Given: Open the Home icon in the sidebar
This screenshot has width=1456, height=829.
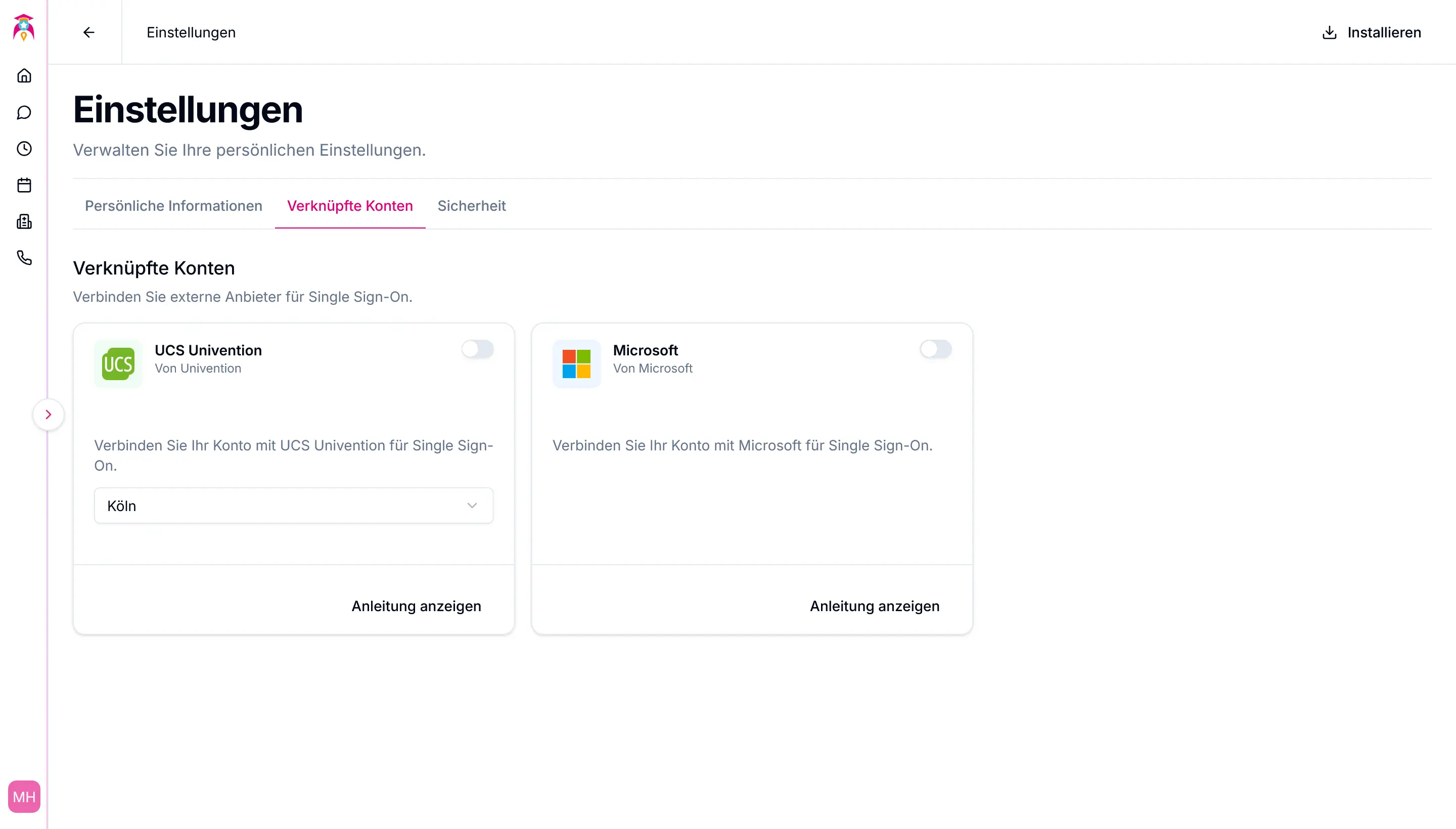Looking at the screenshot, I should point(24,76).
